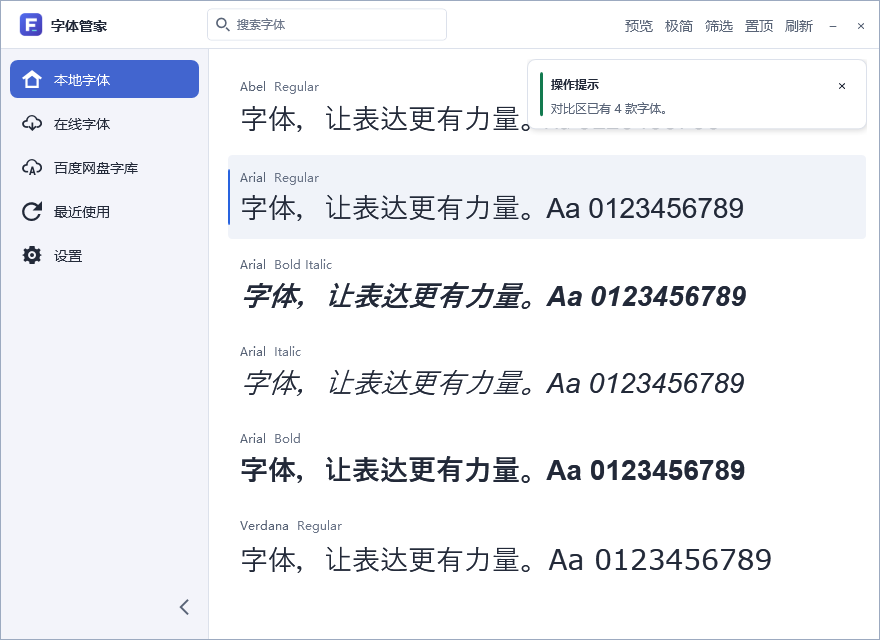Open the 在线字体 sidebar item
The height and width of the screenshot is (640, 880).
tap(104, 124)
